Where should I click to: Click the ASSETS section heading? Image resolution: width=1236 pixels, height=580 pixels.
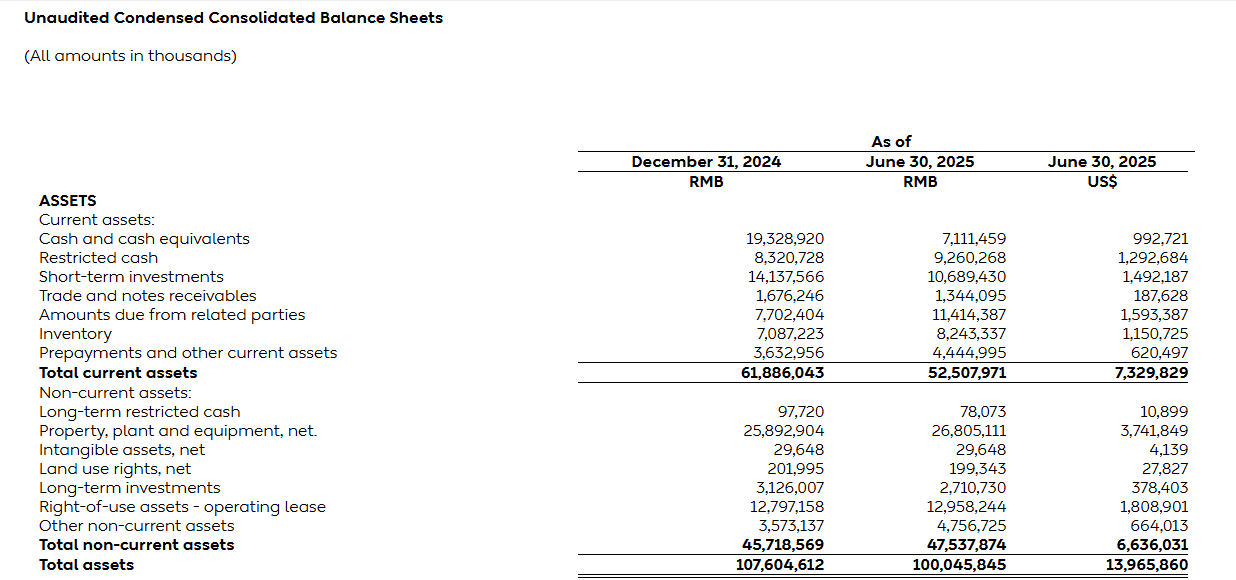tap(68, 201)
